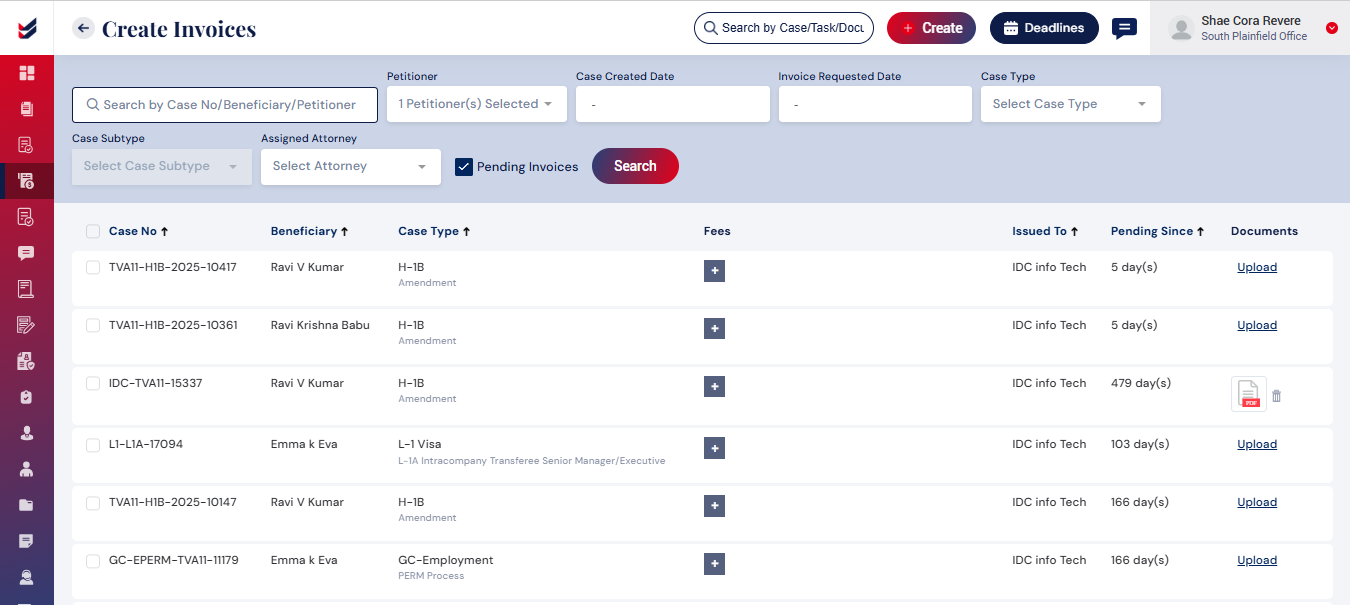Open the chat messages icon in header
The image size is (1350, 605).
point(1124,28)
